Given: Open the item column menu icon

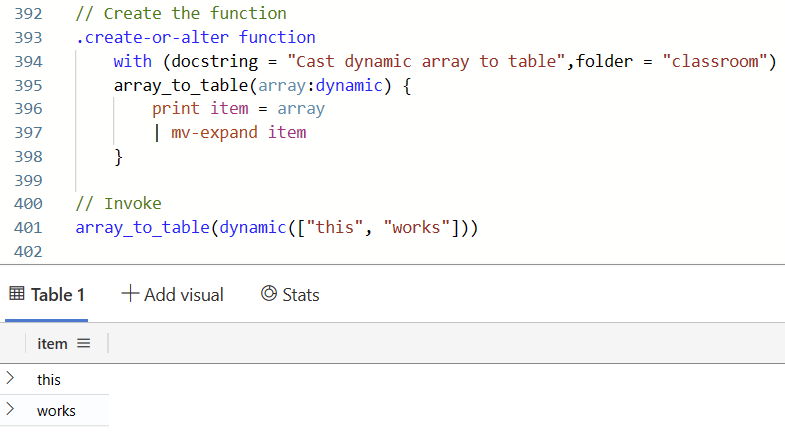Looking at the screenshot, I should (84, 343).
